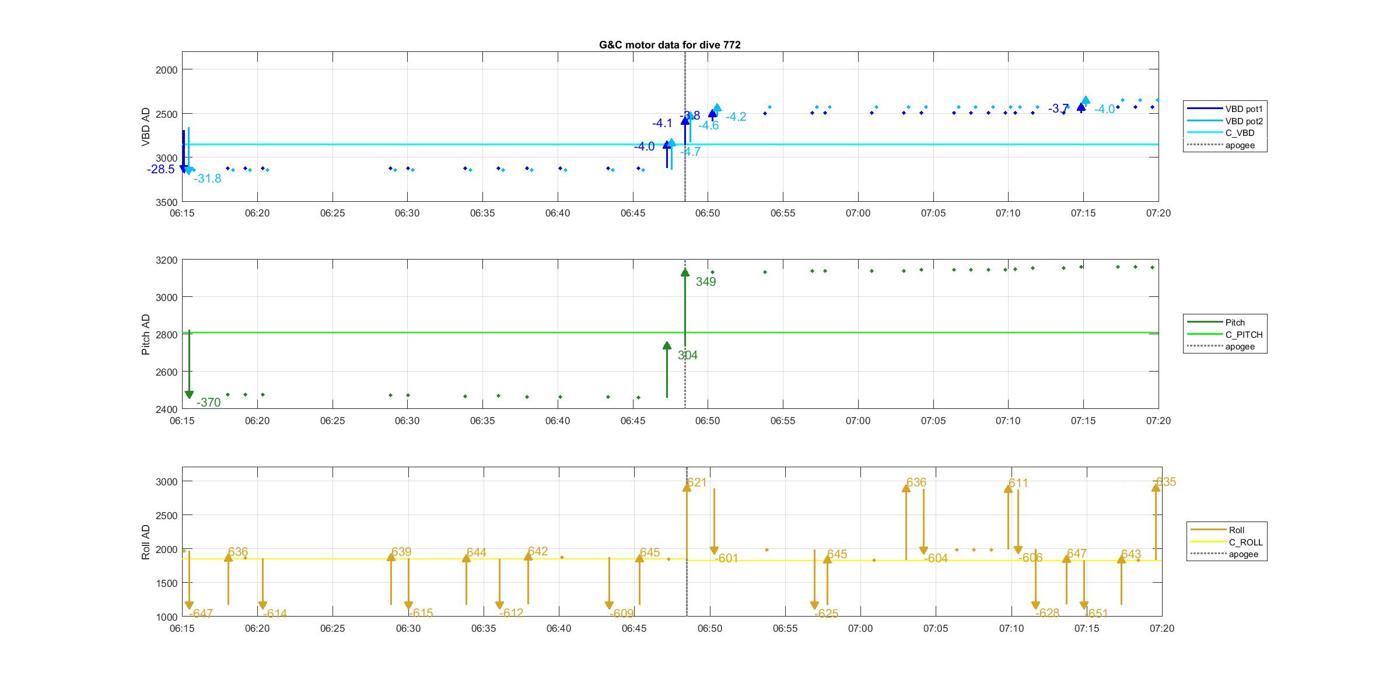
Task: Click the '3500' tick on VBD axis
Action: (166, 201)
